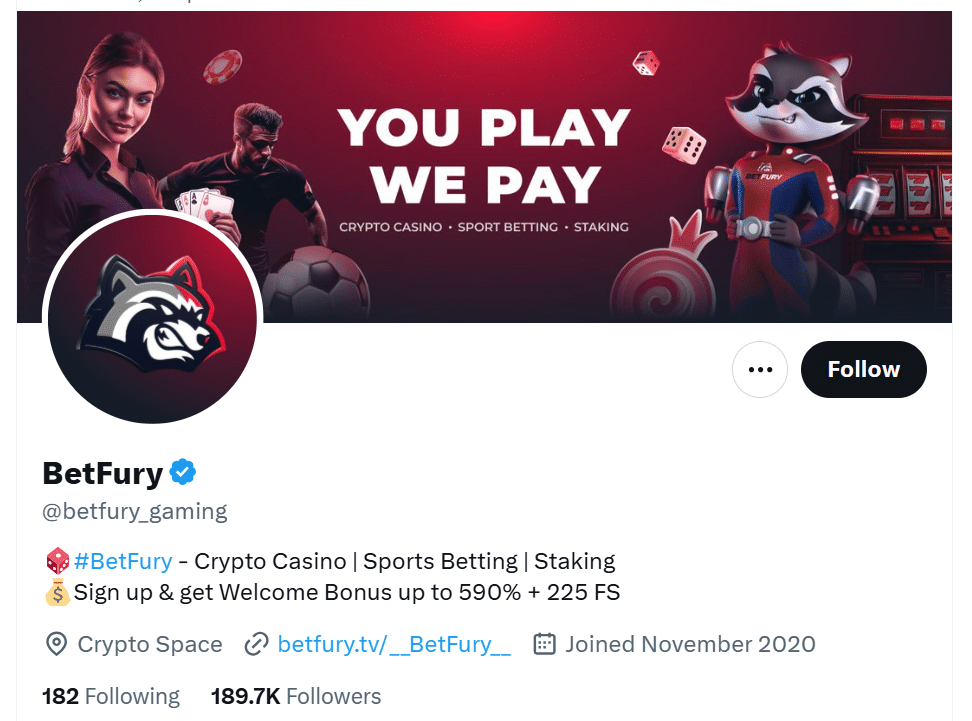Click the chain link icon before betfury.tv

coord(258,644)
